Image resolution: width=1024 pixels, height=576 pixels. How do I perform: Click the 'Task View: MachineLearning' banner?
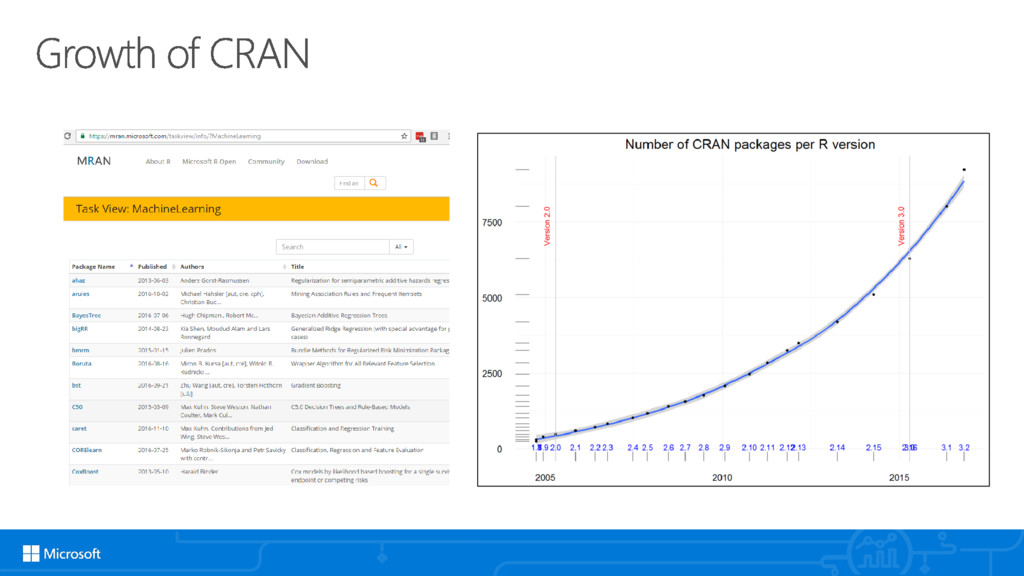pos(256,209)
